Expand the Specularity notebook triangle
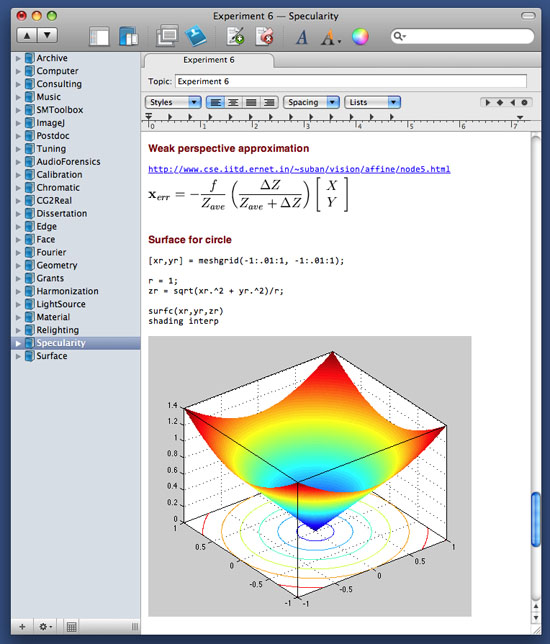Image resolution: width=550 pixels, height=644 pixels. pos(18,343)
